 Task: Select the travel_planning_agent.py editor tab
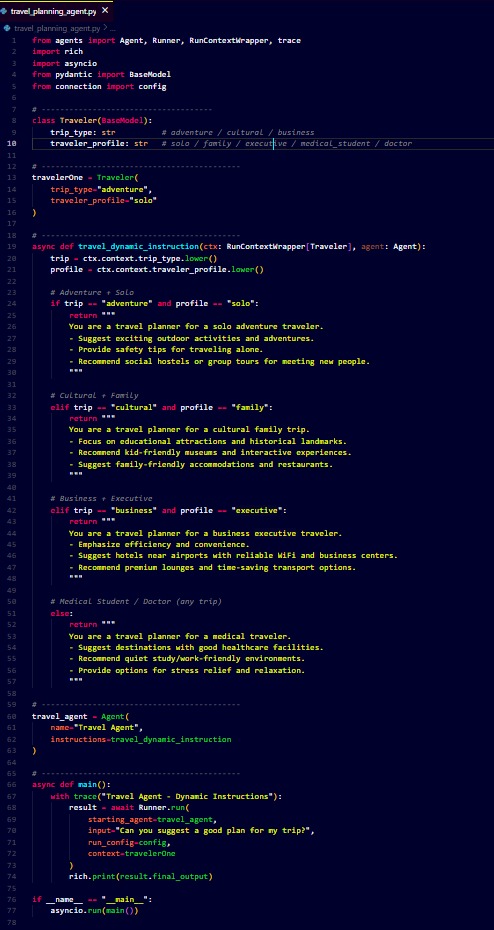pos(56,11)
